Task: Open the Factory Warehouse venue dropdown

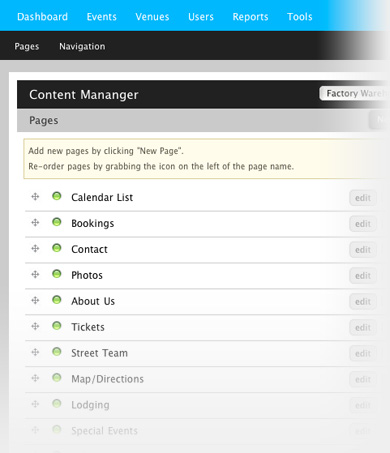Action: [354, 94]
